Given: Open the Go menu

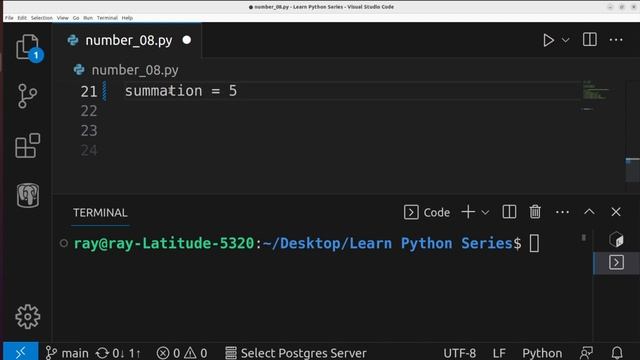Looking at the screenshot, I should tap(76, 18).
